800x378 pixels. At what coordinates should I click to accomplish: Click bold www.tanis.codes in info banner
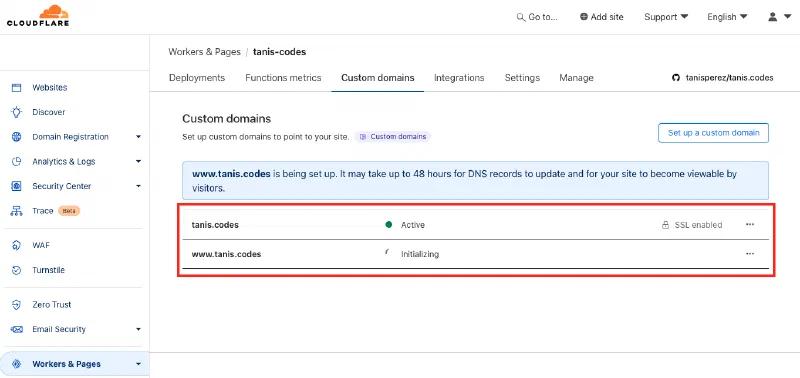coord(231,173)
